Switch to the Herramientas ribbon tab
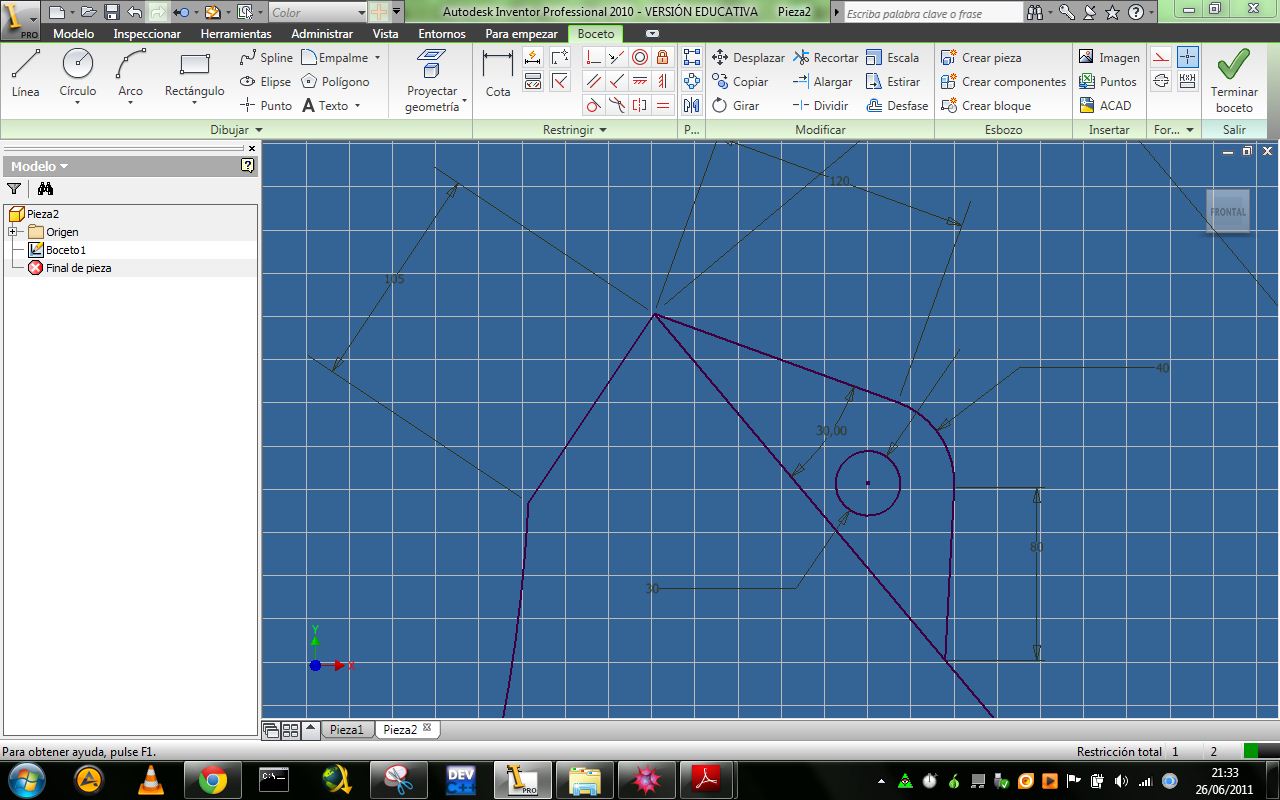 (x=236, y=34)
